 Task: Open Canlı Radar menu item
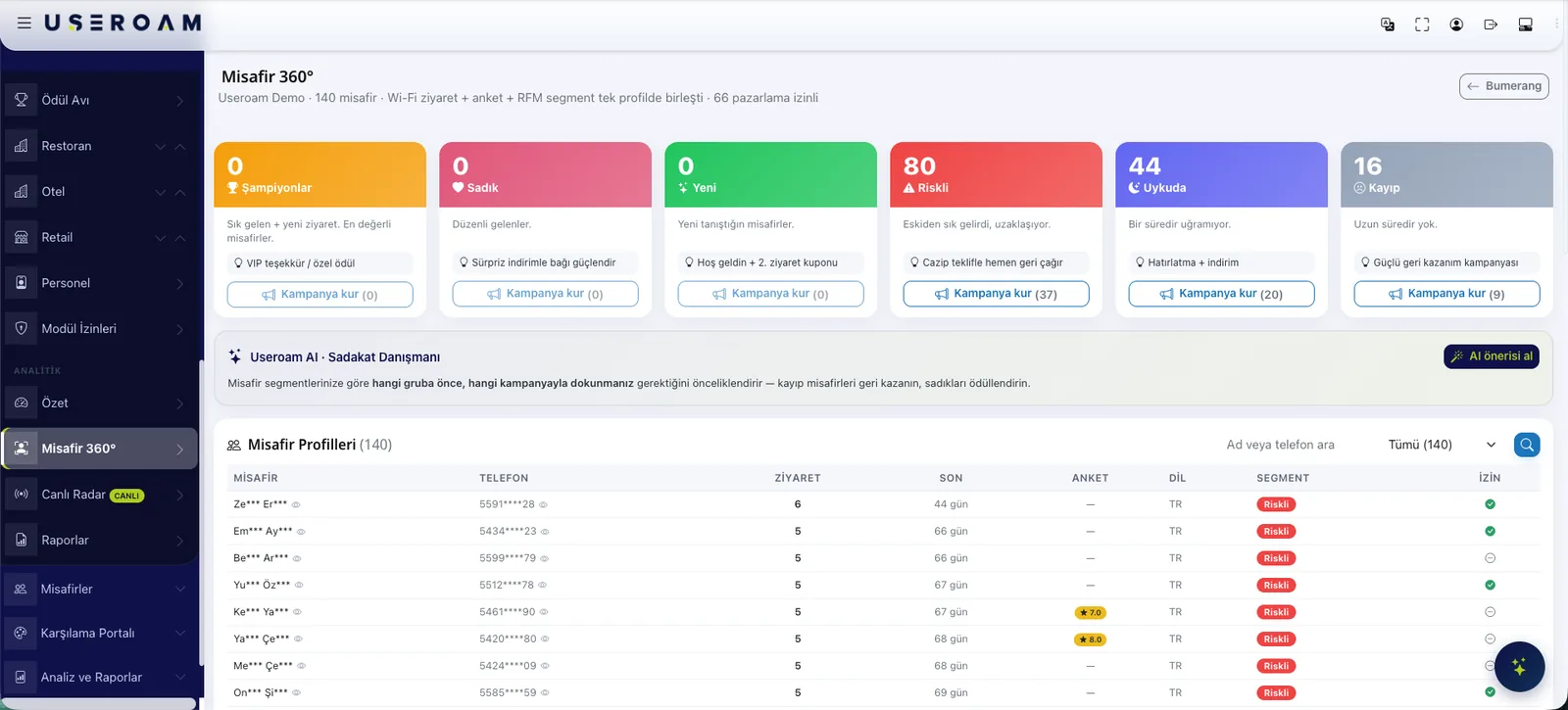click(x=99, y=495)
